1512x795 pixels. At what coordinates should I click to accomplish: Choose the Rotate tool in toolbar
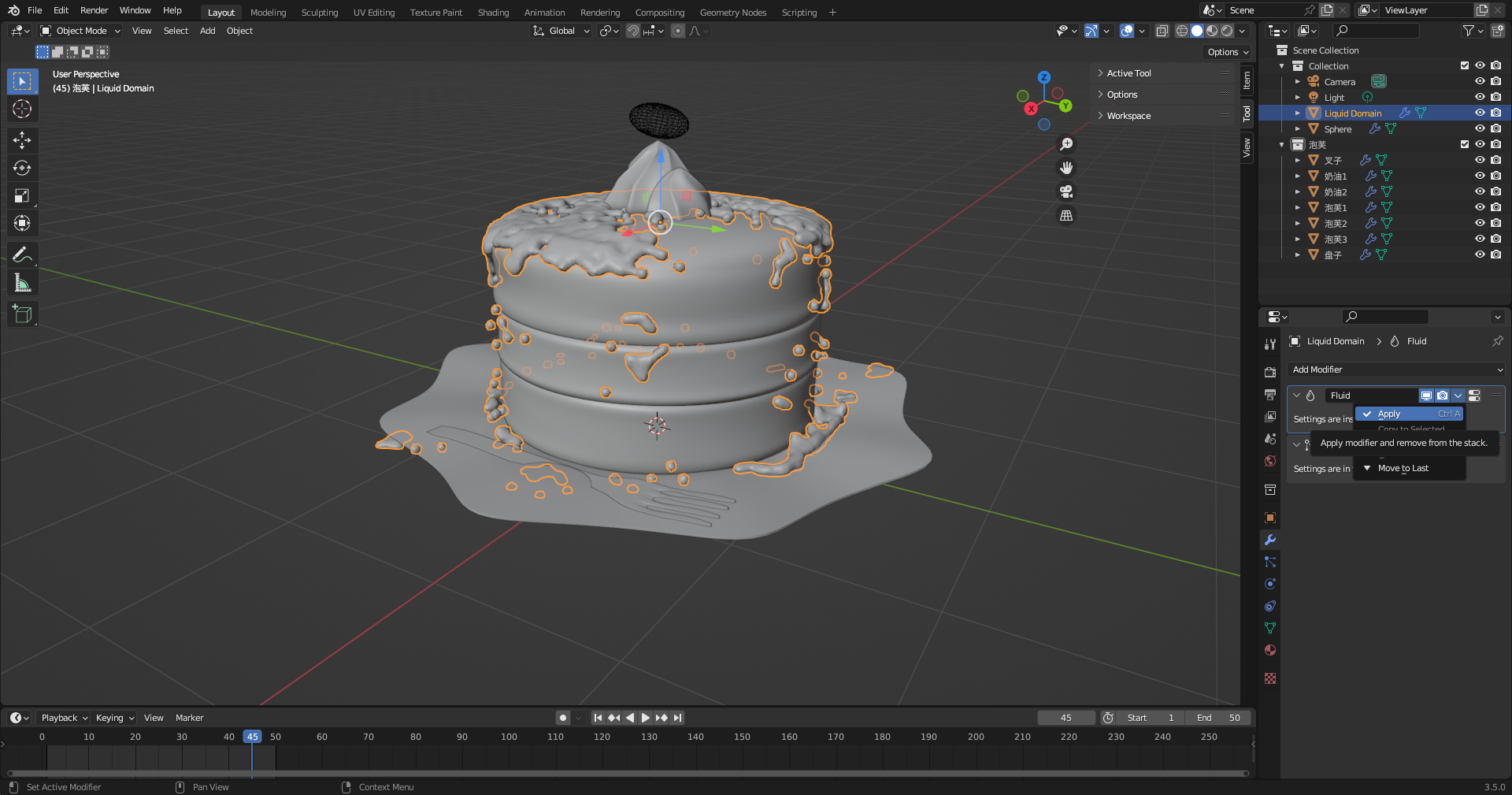coord(22,168)
